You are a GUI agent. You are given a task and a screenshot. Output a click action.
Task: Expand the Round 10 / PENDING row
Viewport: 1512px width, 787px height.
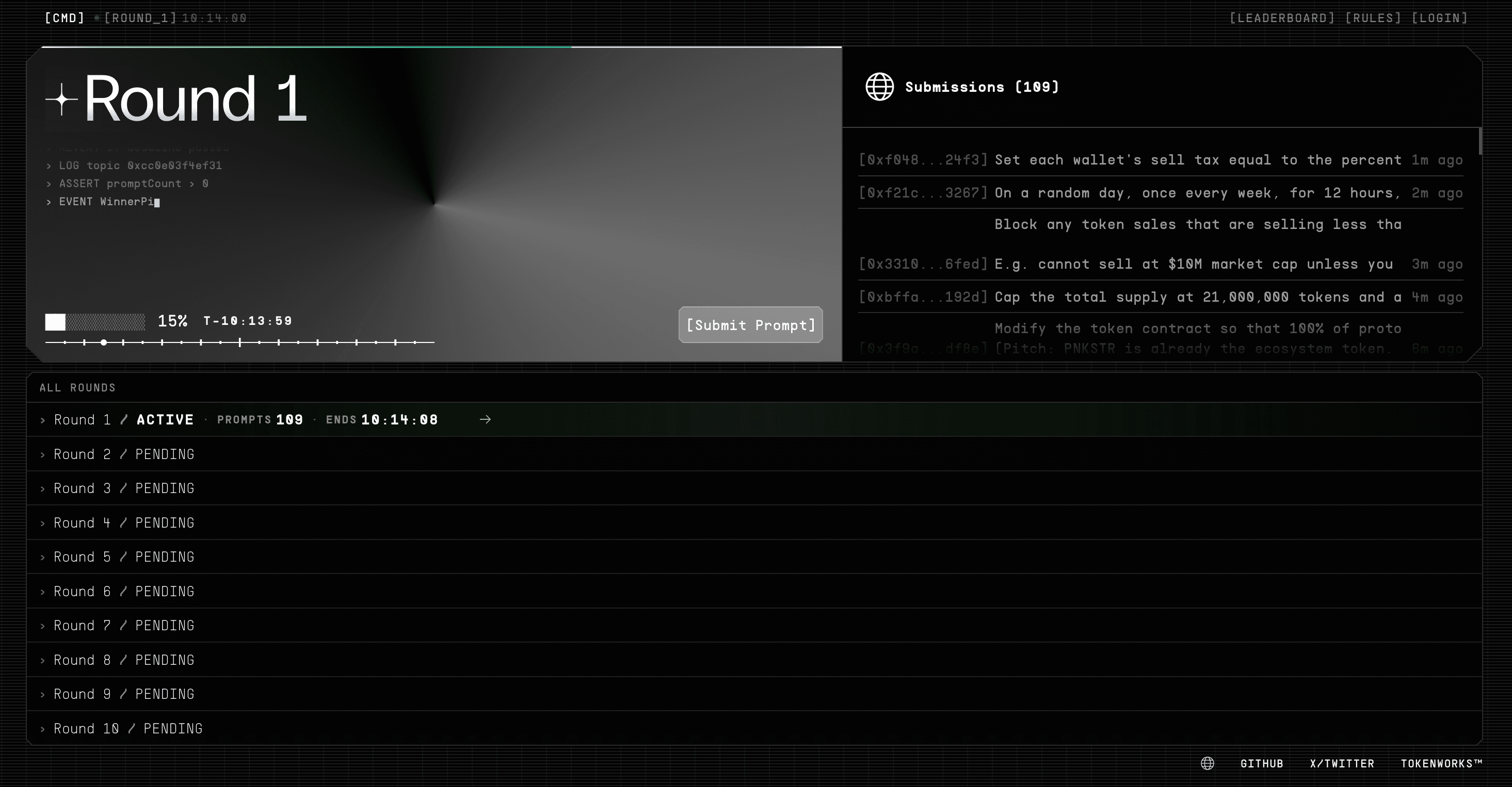click(754, 728)
